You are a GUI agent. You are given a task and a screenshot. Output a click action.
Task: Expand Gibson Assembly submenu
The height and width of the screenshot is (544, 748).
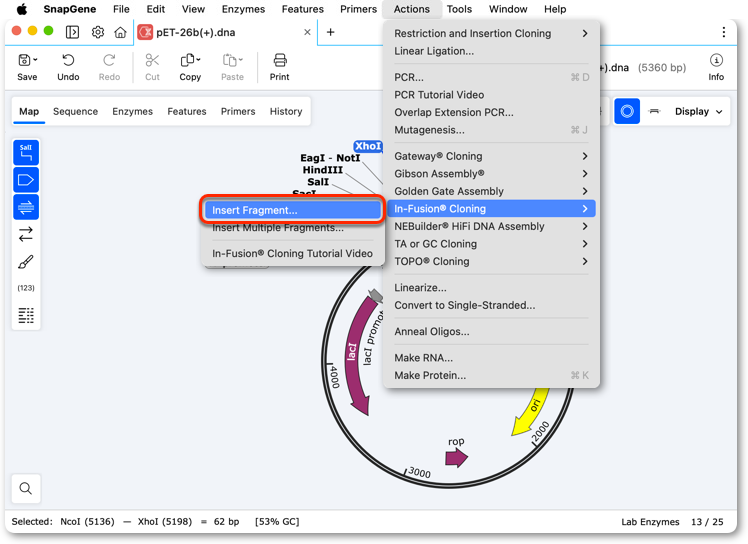(491, 174)
